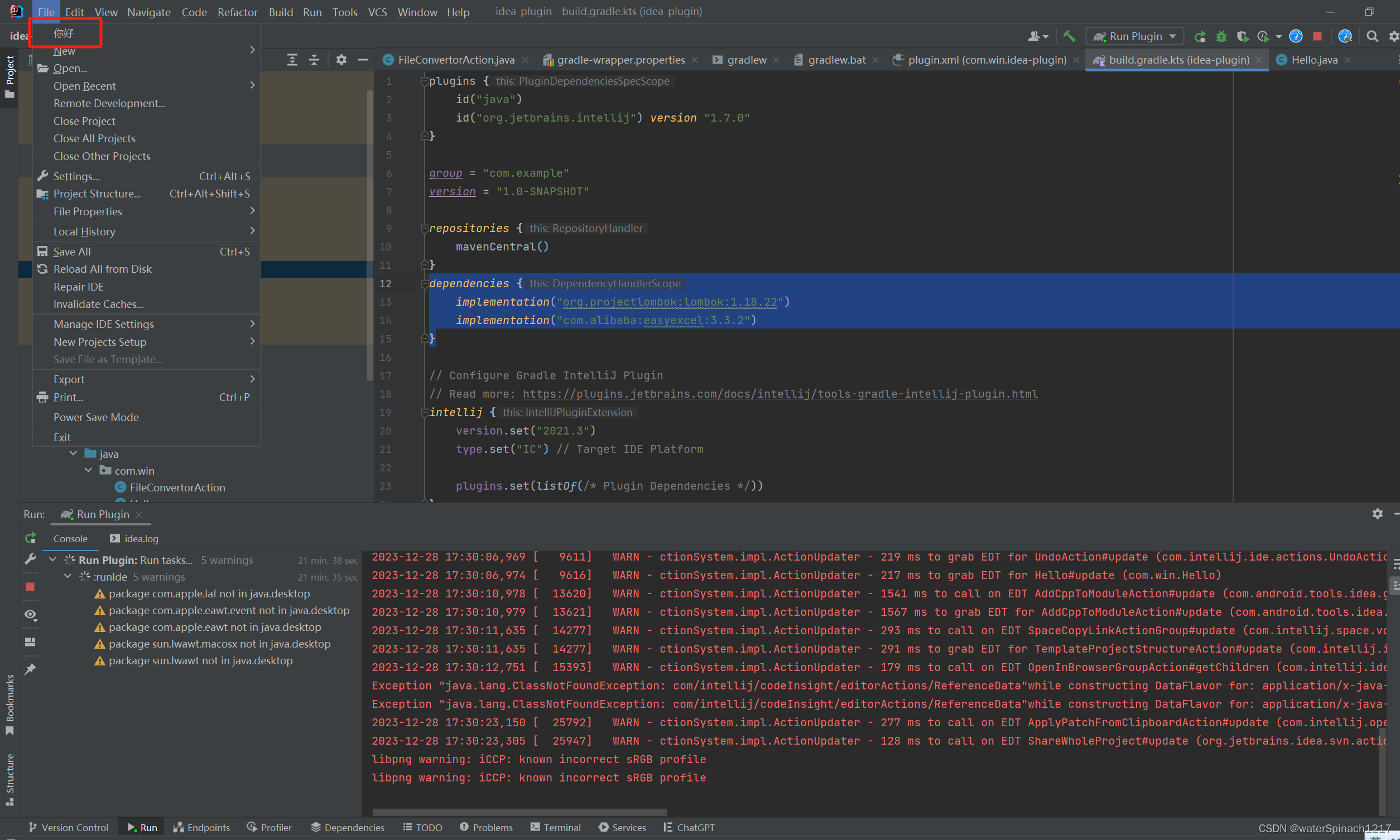Run Plugin with coverage shield icon

pyautogui.click(x=1242, y=37)
